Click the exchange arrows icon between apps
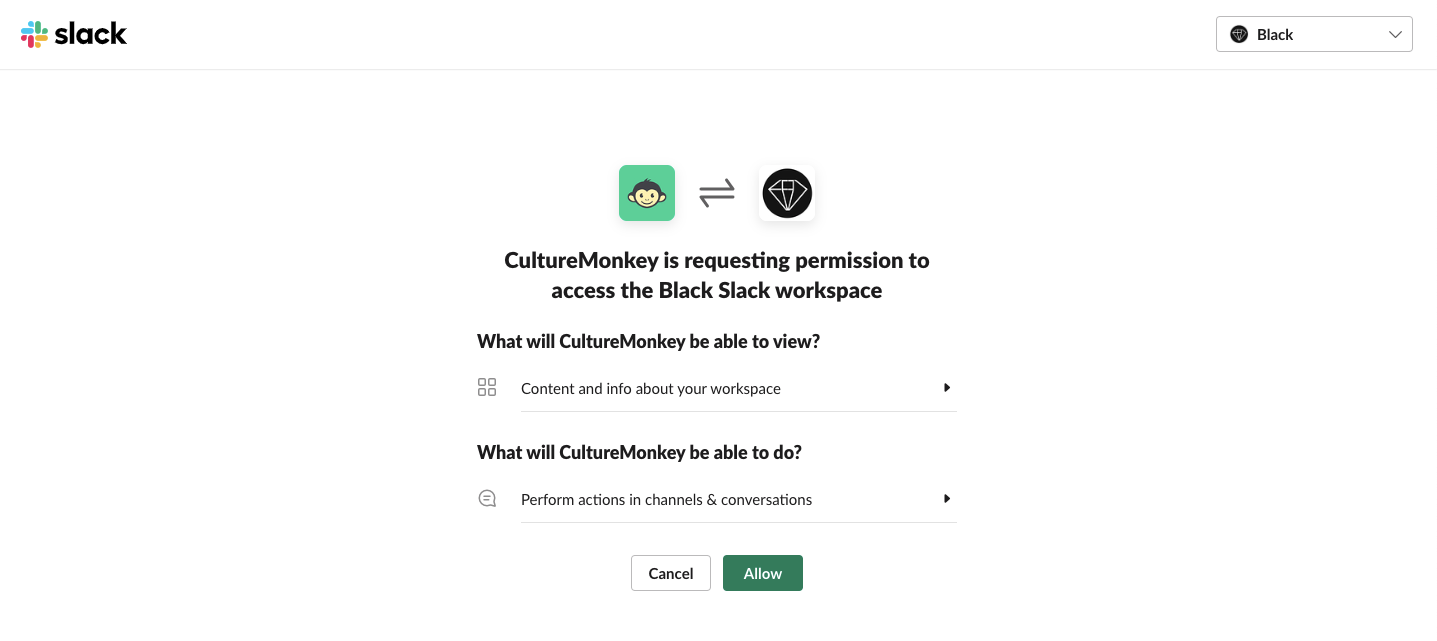This screenshot has width=1437, height=641. coord(717,193)
